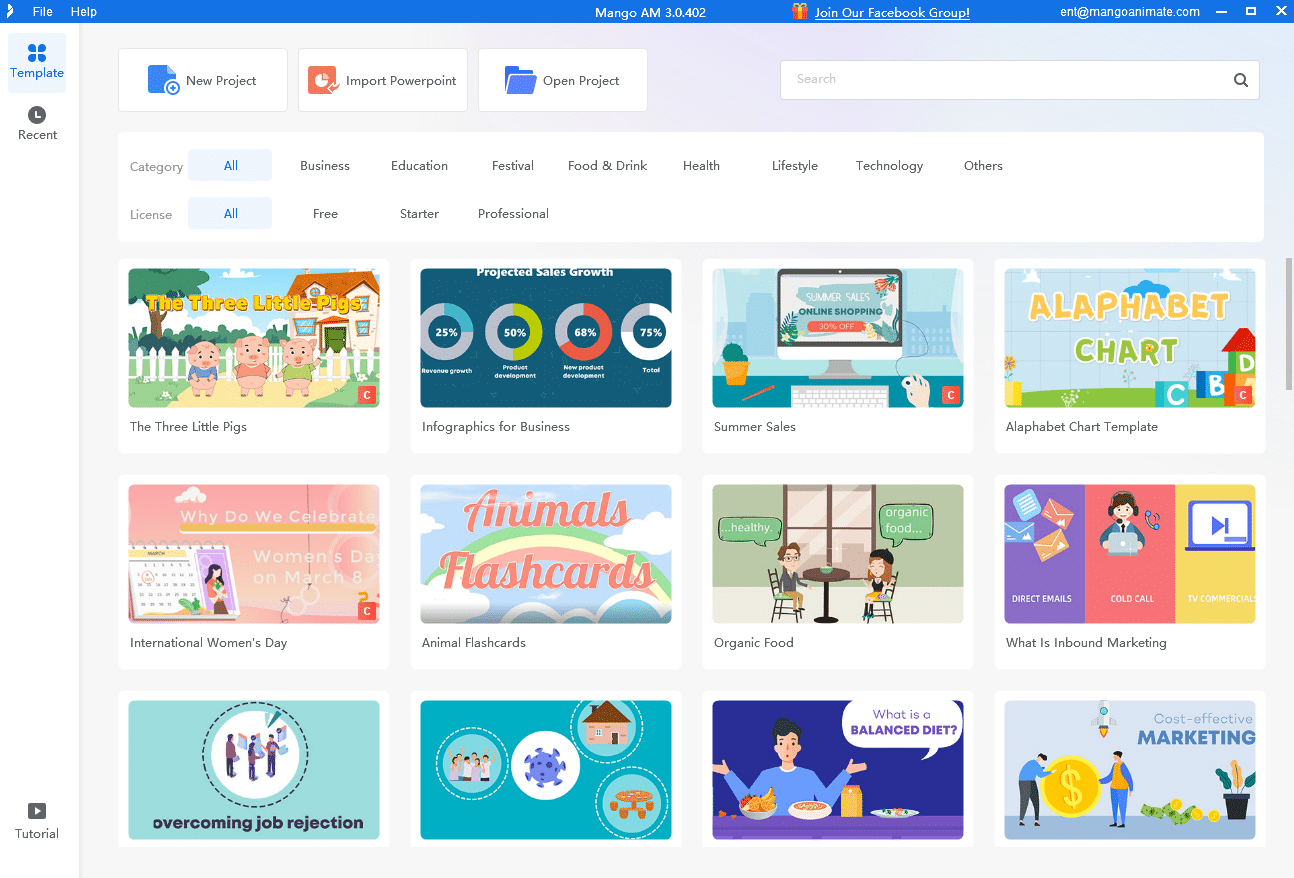Open the Recent projects clock icon

coord(37,115)
